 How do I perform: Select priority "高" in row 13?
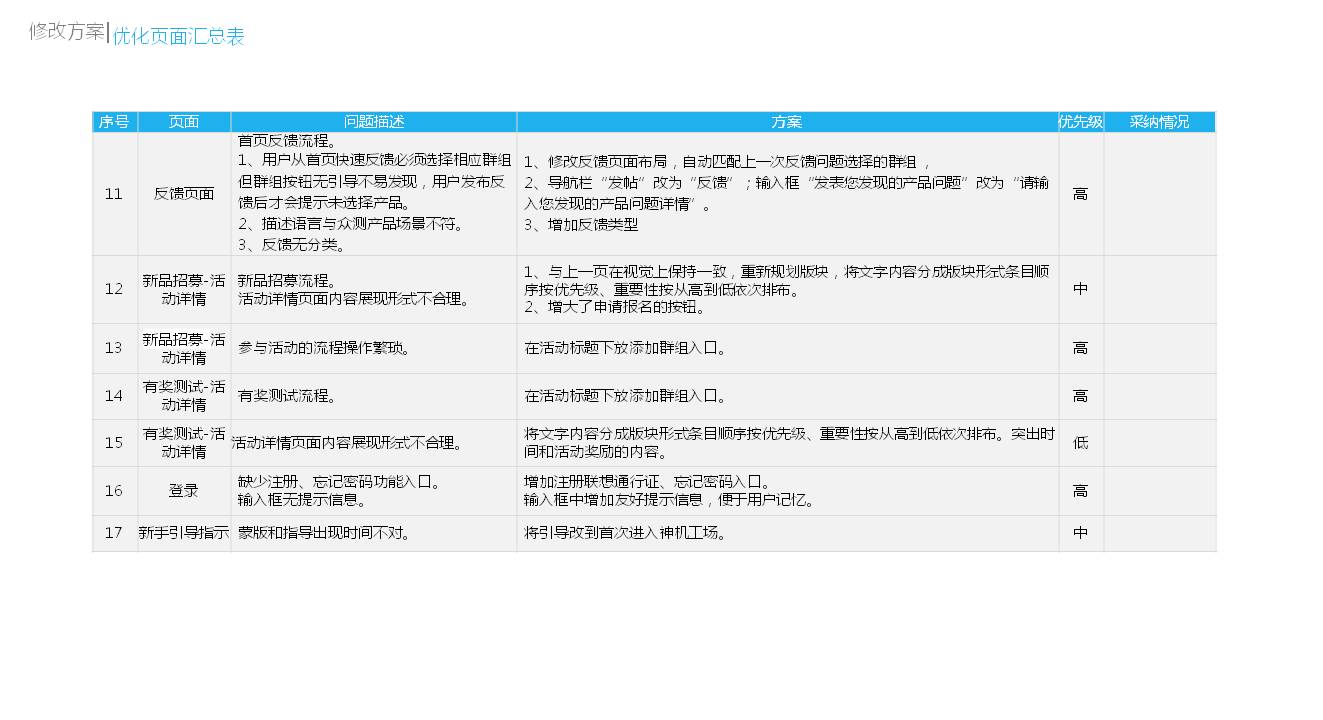(1081, 348)
